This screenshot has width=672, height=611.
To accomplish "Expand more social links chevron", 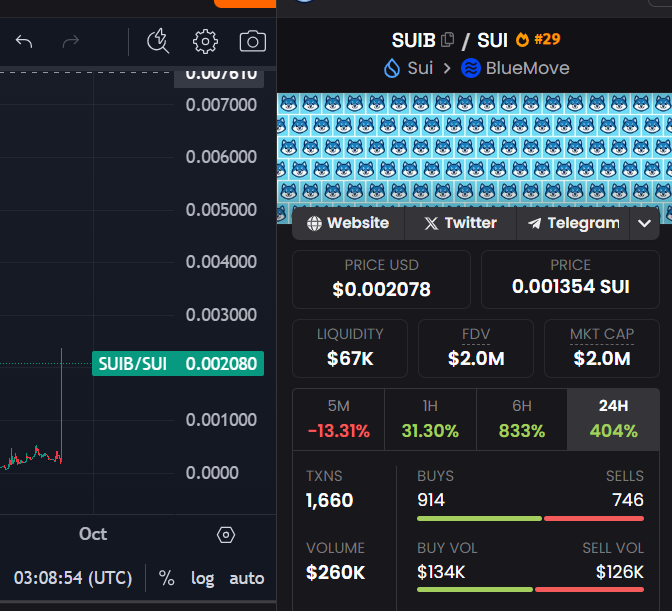I will pyautogui.click(x=645, y=223).
